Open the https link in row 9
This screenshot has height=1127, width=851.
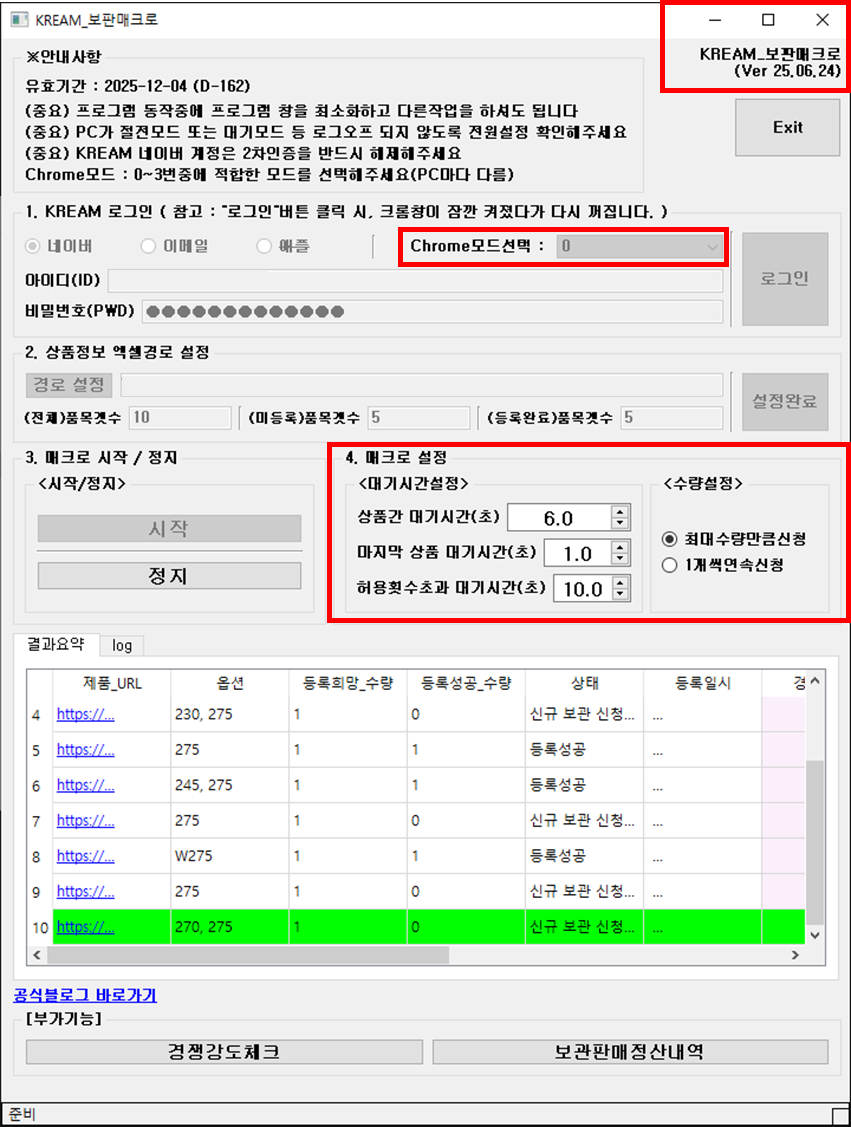point(86,891)
